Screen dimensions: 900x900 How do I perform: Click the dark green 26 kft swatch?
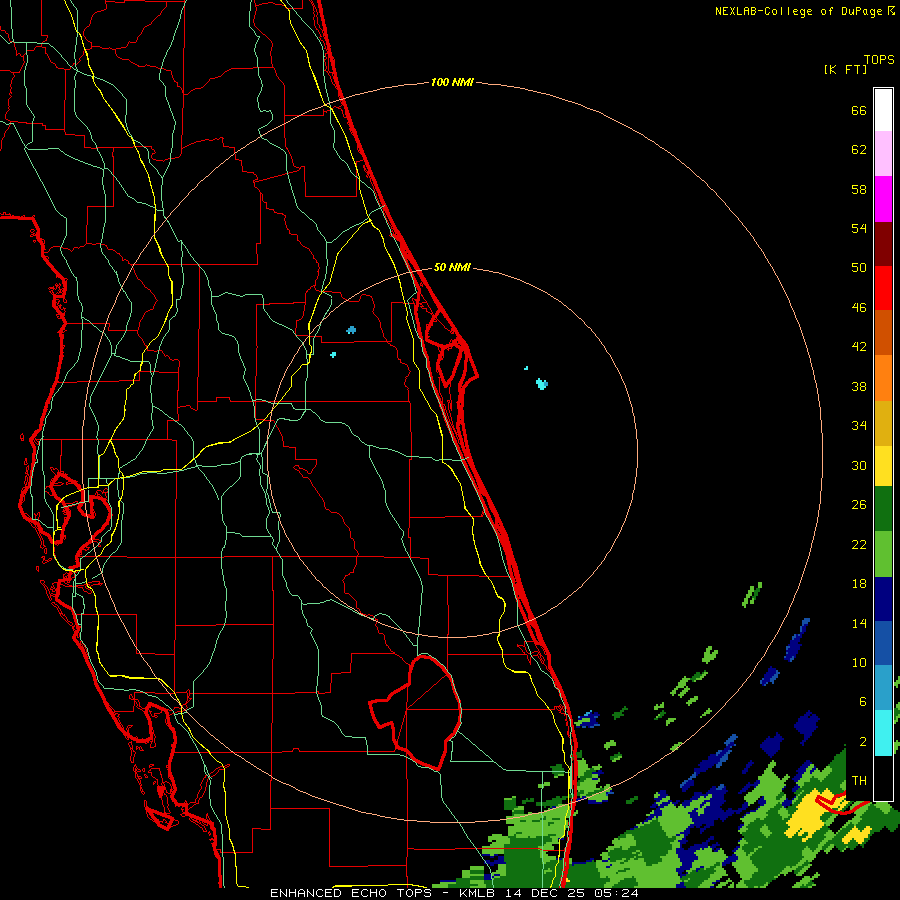pos(883,509)
